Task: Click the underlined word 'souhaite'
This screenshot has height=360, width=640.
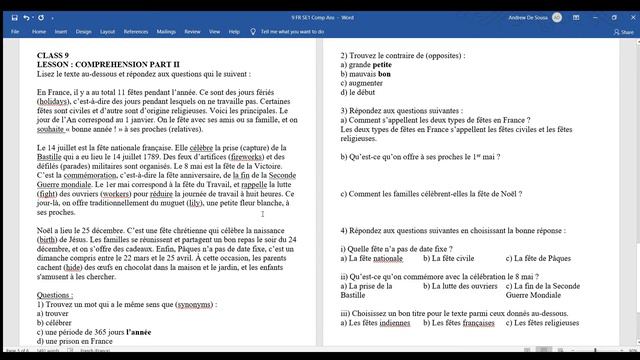Action: 50,129
